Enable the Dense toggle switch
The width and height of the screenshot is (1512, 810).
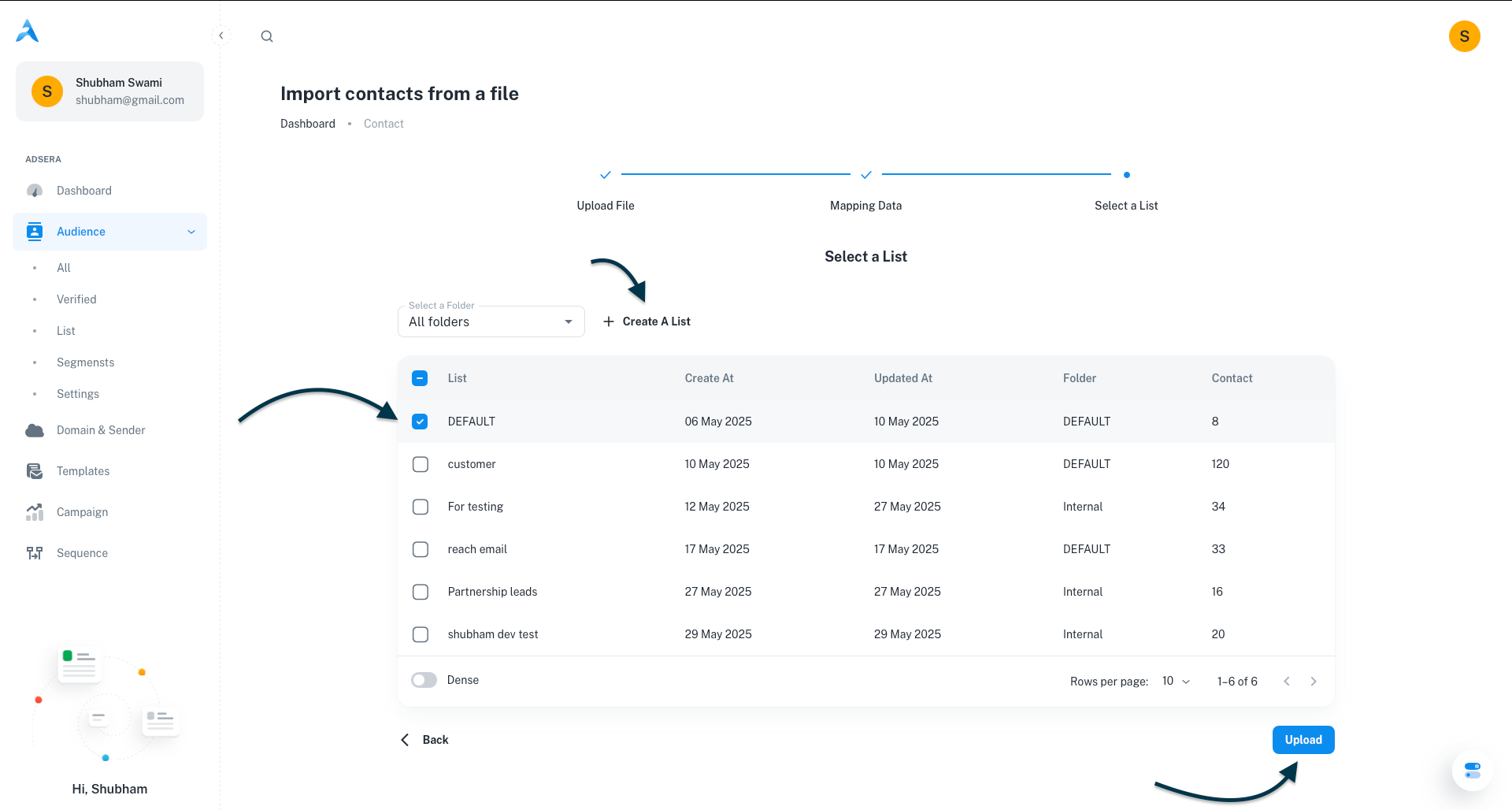pos(424,680)
